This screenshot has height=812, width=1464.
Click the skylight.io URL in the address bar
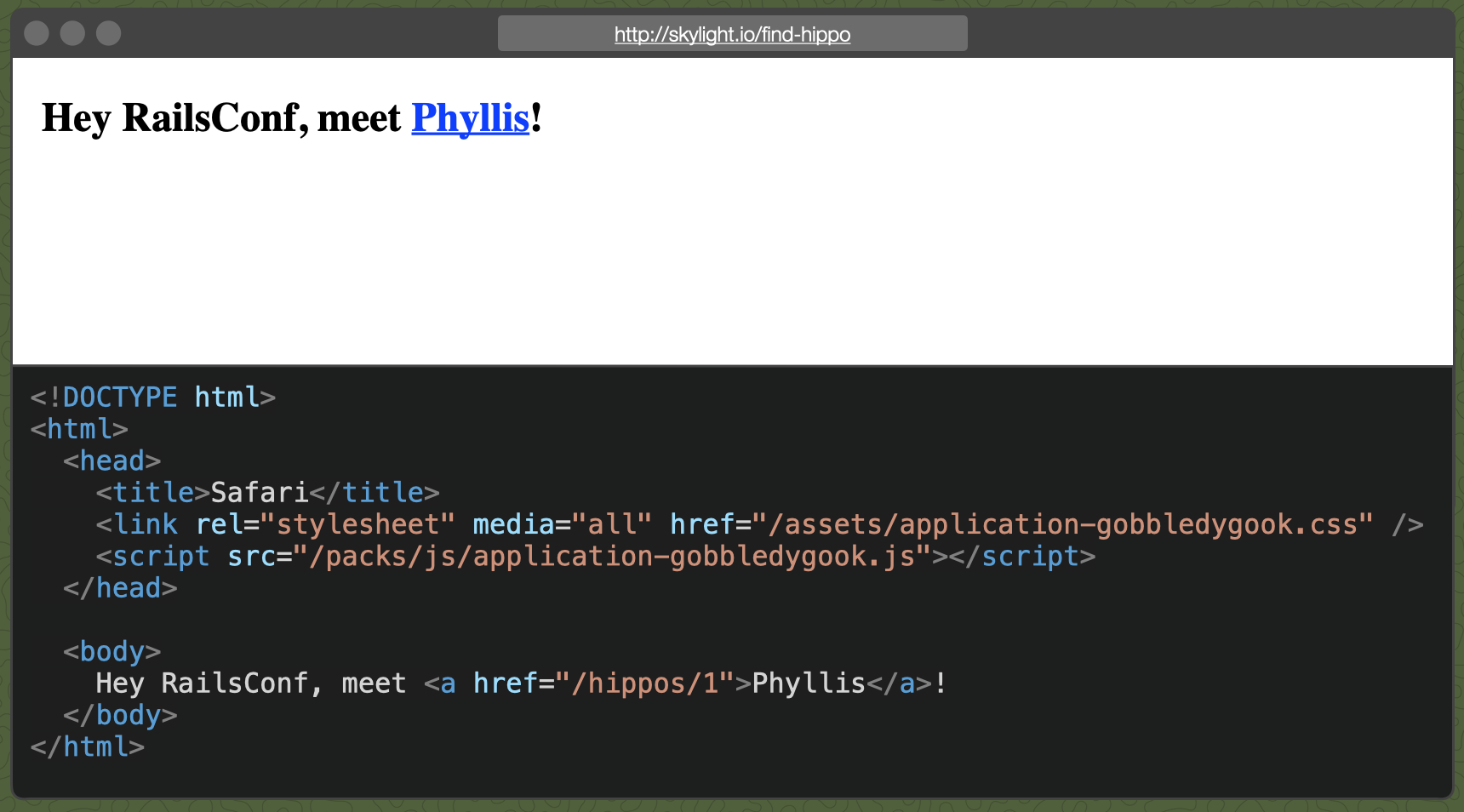click(732, 34)
